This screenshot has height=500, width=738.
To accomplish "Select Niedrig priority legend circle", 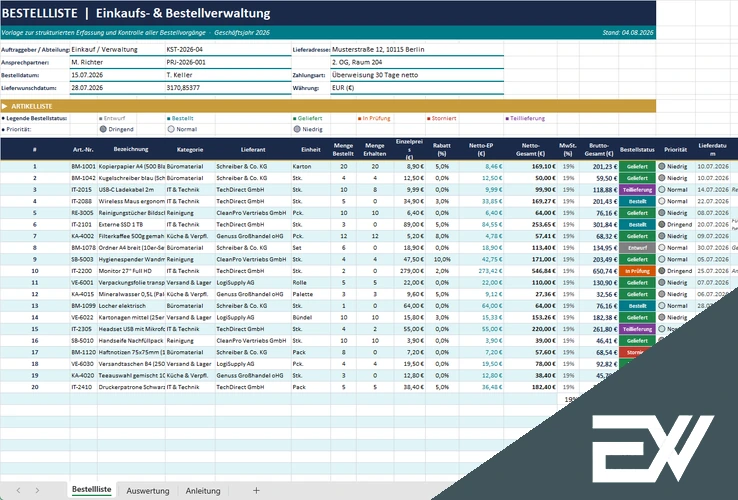I will [x=297, y=129].
